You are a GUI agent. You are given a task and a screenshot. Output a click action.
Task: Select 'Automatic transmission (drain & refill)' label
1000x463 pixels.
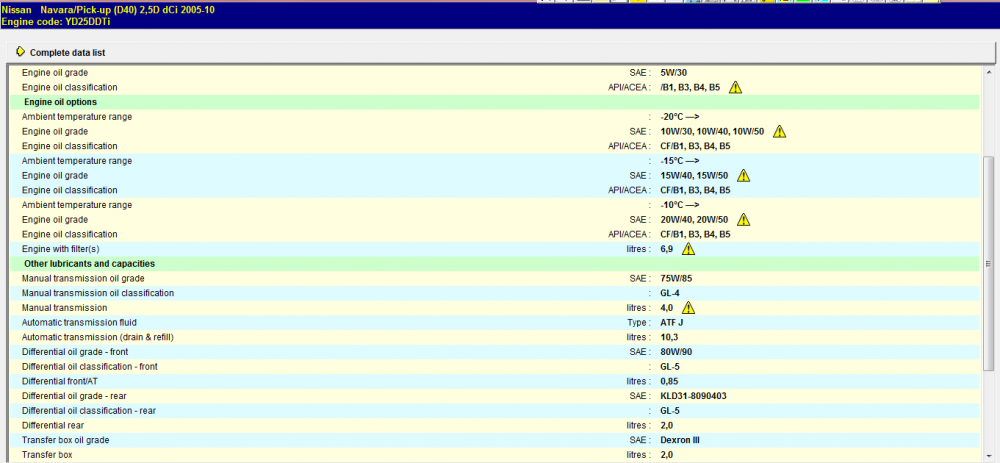(98, 337)
